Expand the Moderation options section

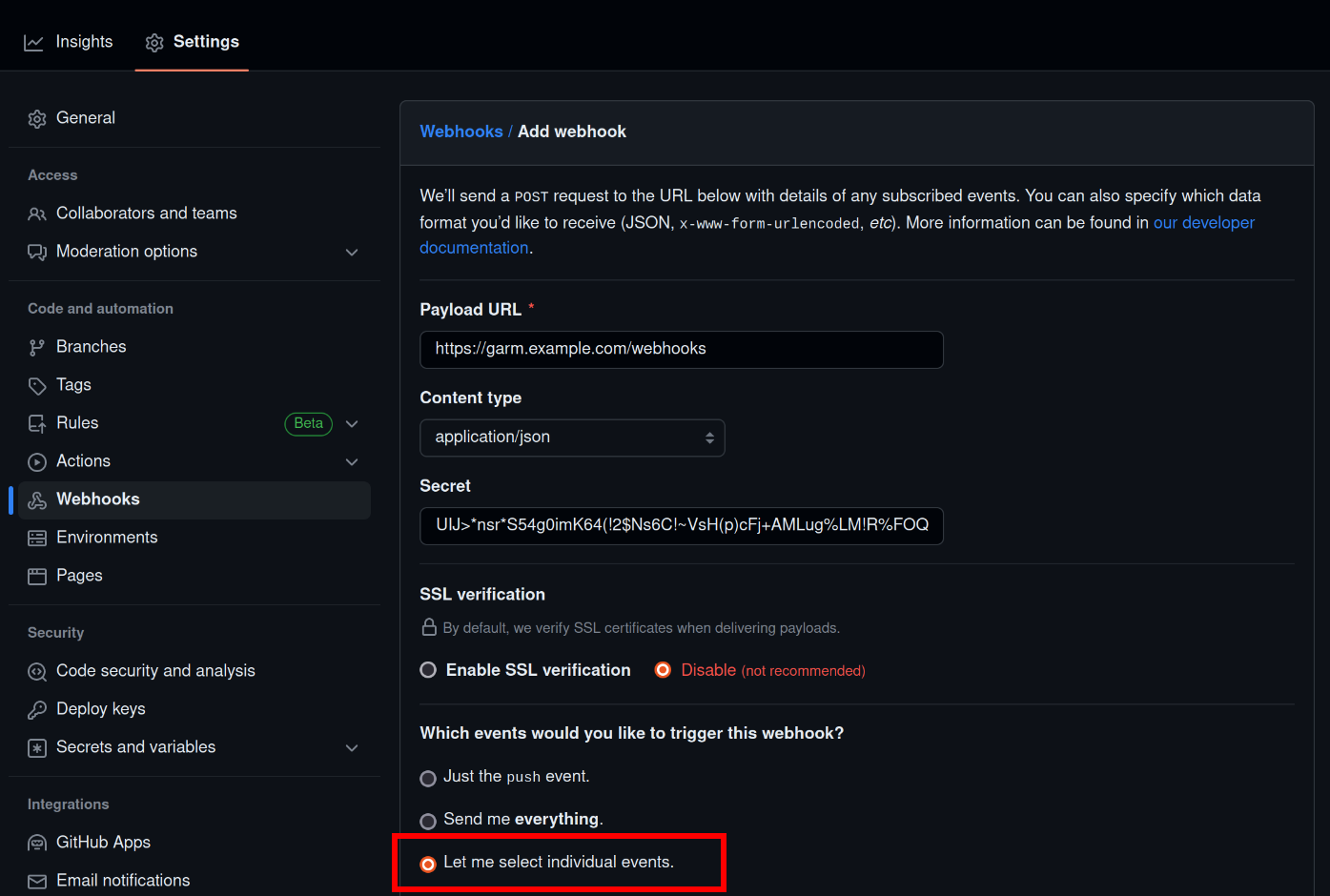point(352,253)
